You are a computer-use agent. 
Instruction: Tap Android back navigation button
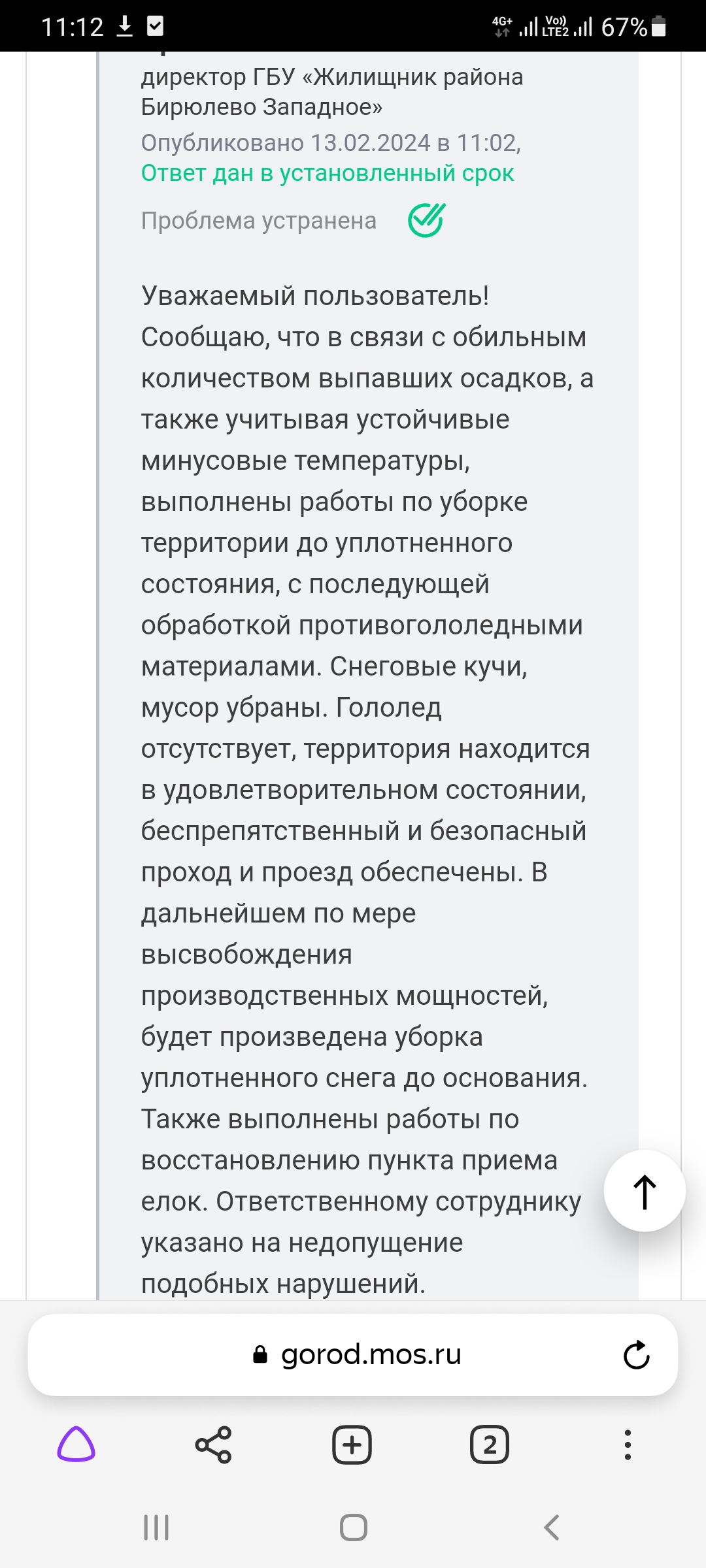coord(551,1527)
